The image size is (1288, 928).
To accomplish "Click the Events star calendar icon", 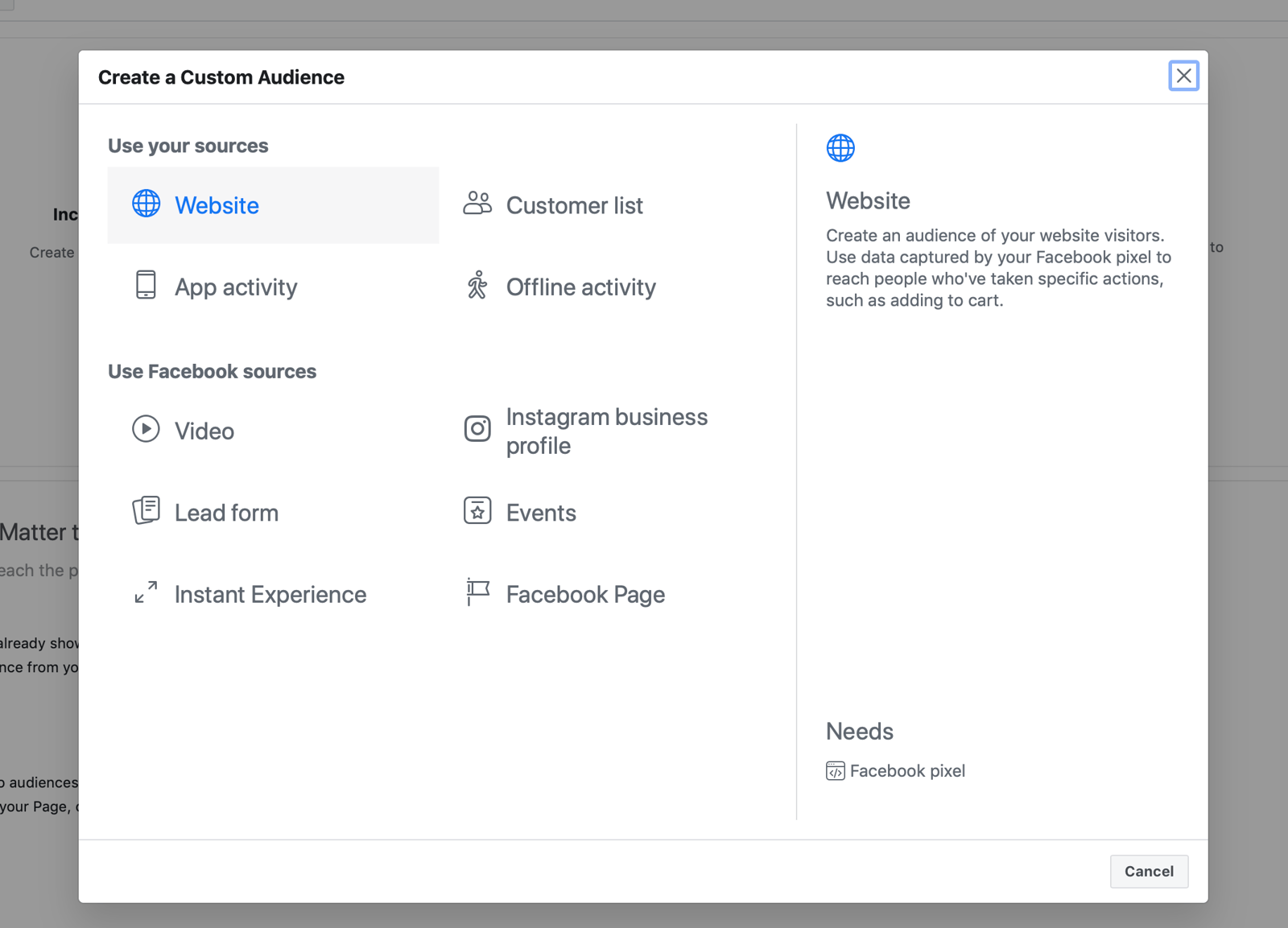I will tap(477, 510).
